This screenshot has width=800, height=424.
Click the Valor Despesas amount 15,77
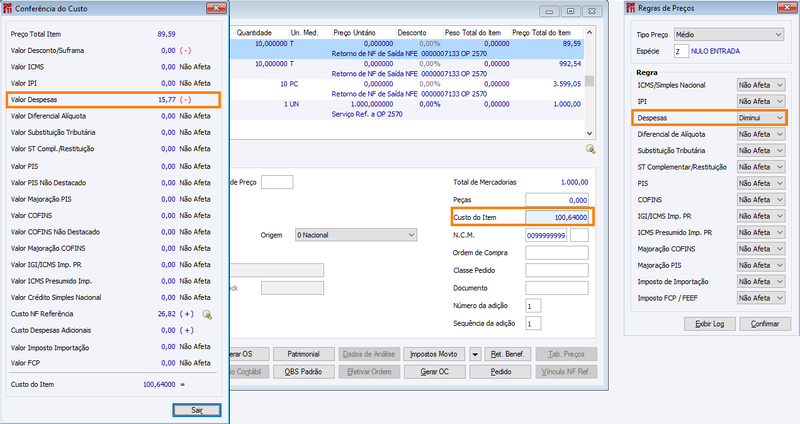click(x=167, y=99)
